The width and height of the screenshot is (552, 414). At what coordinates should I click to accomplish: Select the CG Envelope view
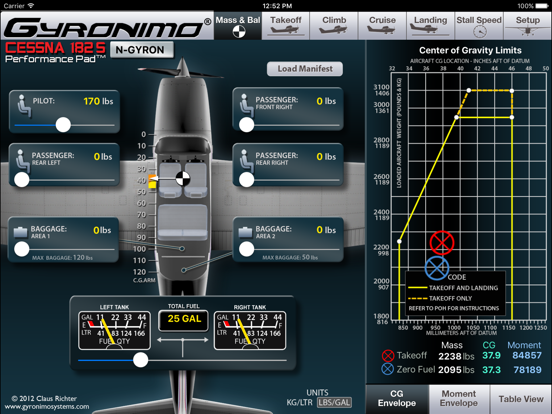(397, 399)
